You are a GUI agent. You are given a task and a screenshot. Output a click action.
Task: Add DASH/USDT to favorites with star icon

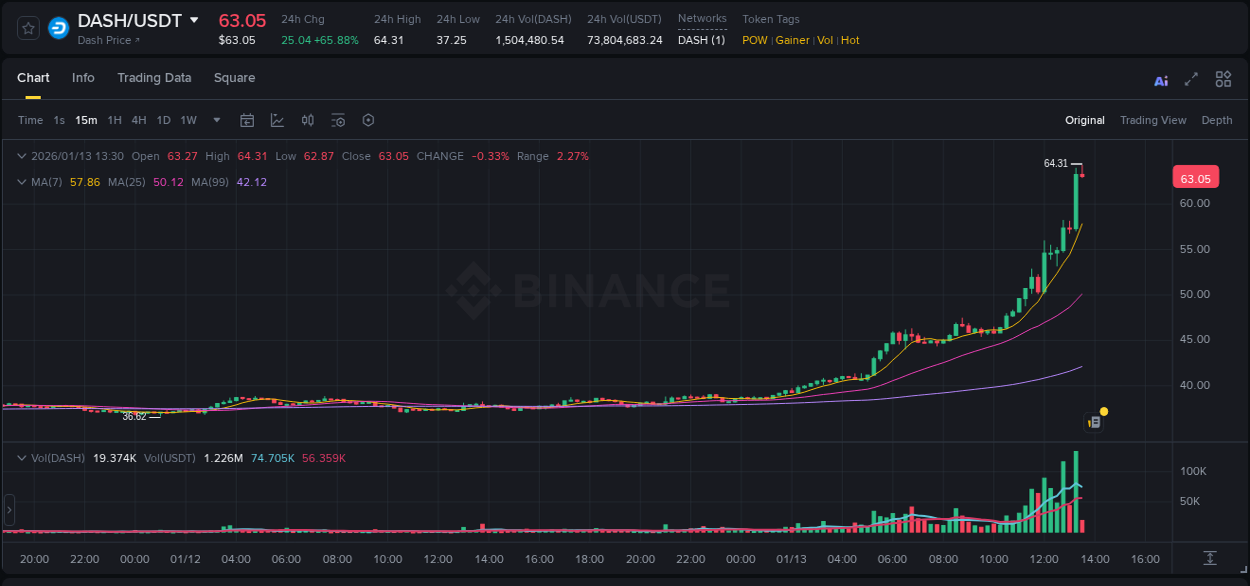pyautogui.click(x=27, y=27)
